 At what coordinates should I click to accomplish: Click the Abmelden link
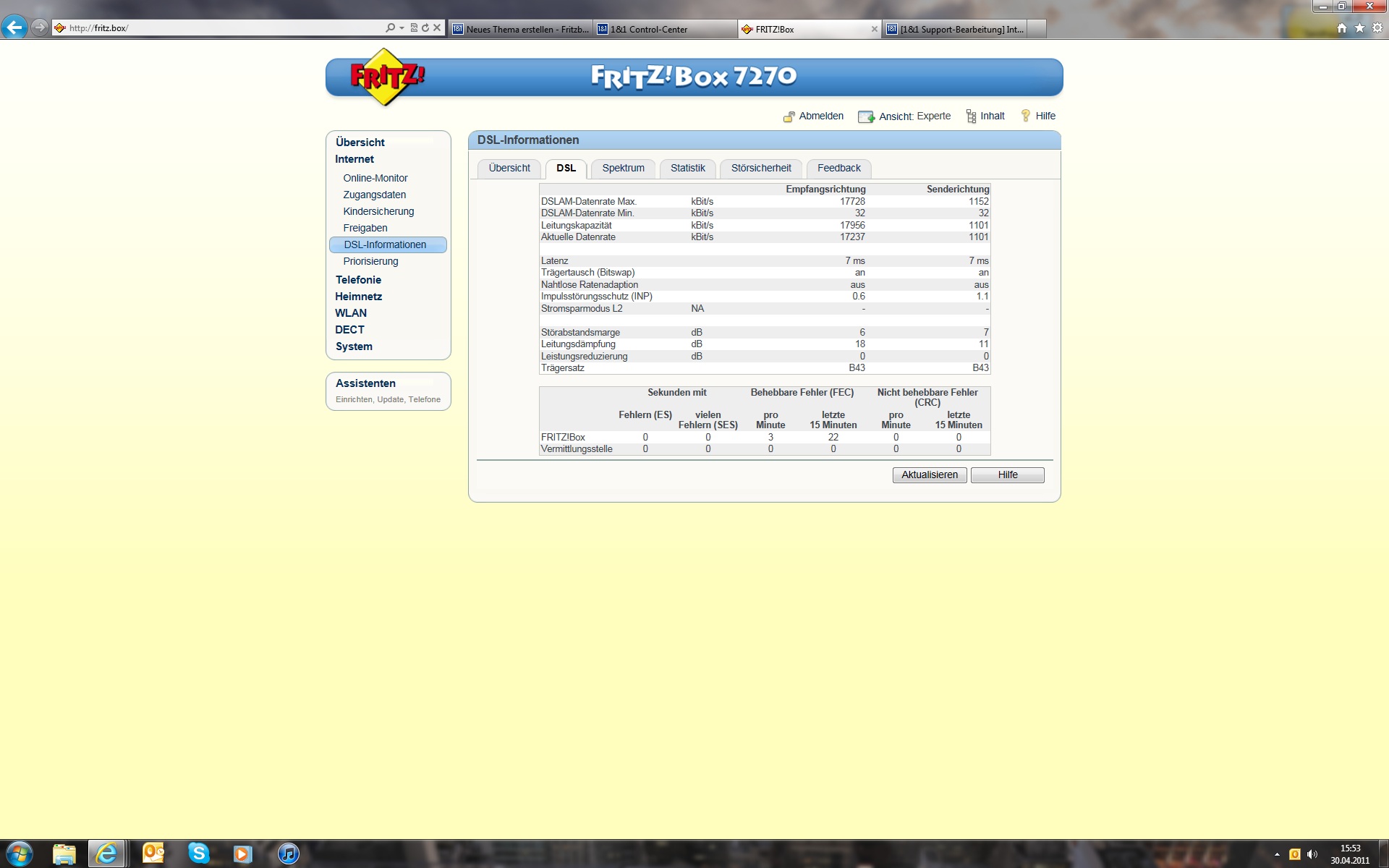[821, 116]
